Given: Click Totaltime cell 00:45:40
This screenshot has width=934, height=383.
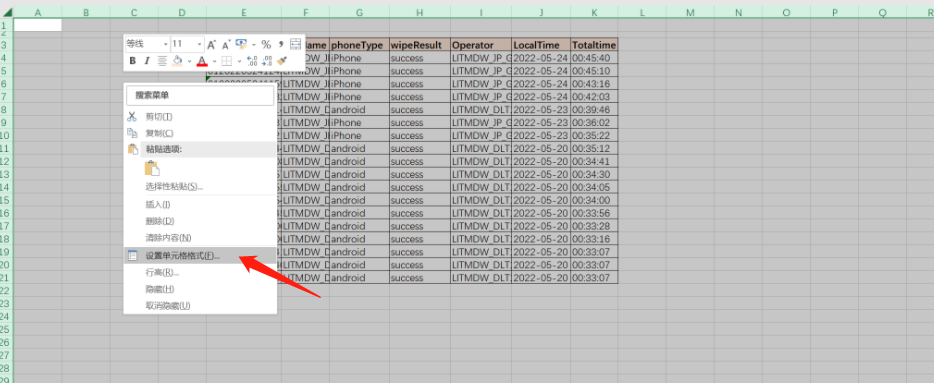Looking at the screenshot, I should [x=594, y=58].
